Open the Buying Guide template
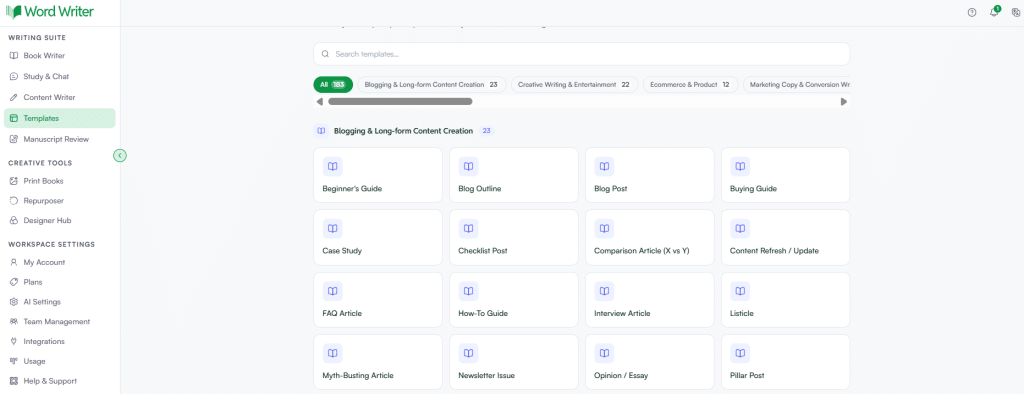Viewport: 1024px width, 394px height. click(785, 175)
